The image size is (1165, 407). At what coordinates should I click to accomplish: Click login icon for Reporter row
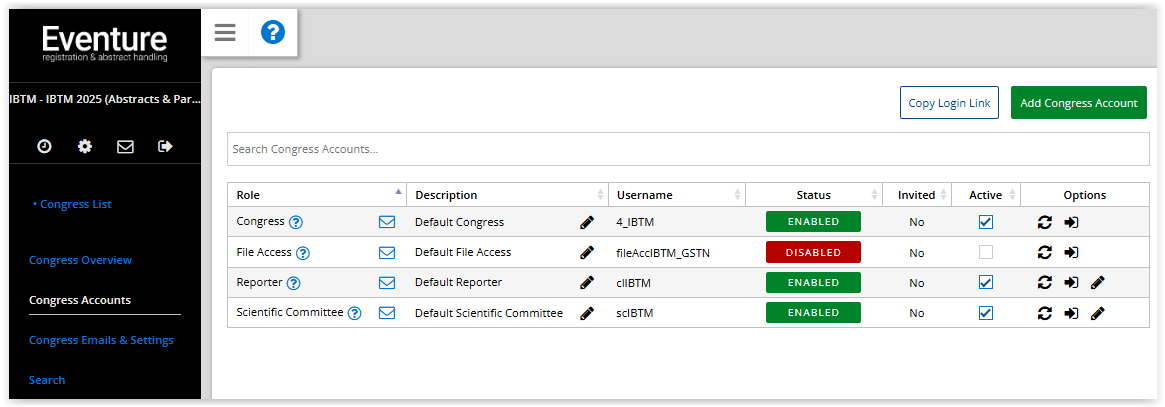click(1071, 283)
